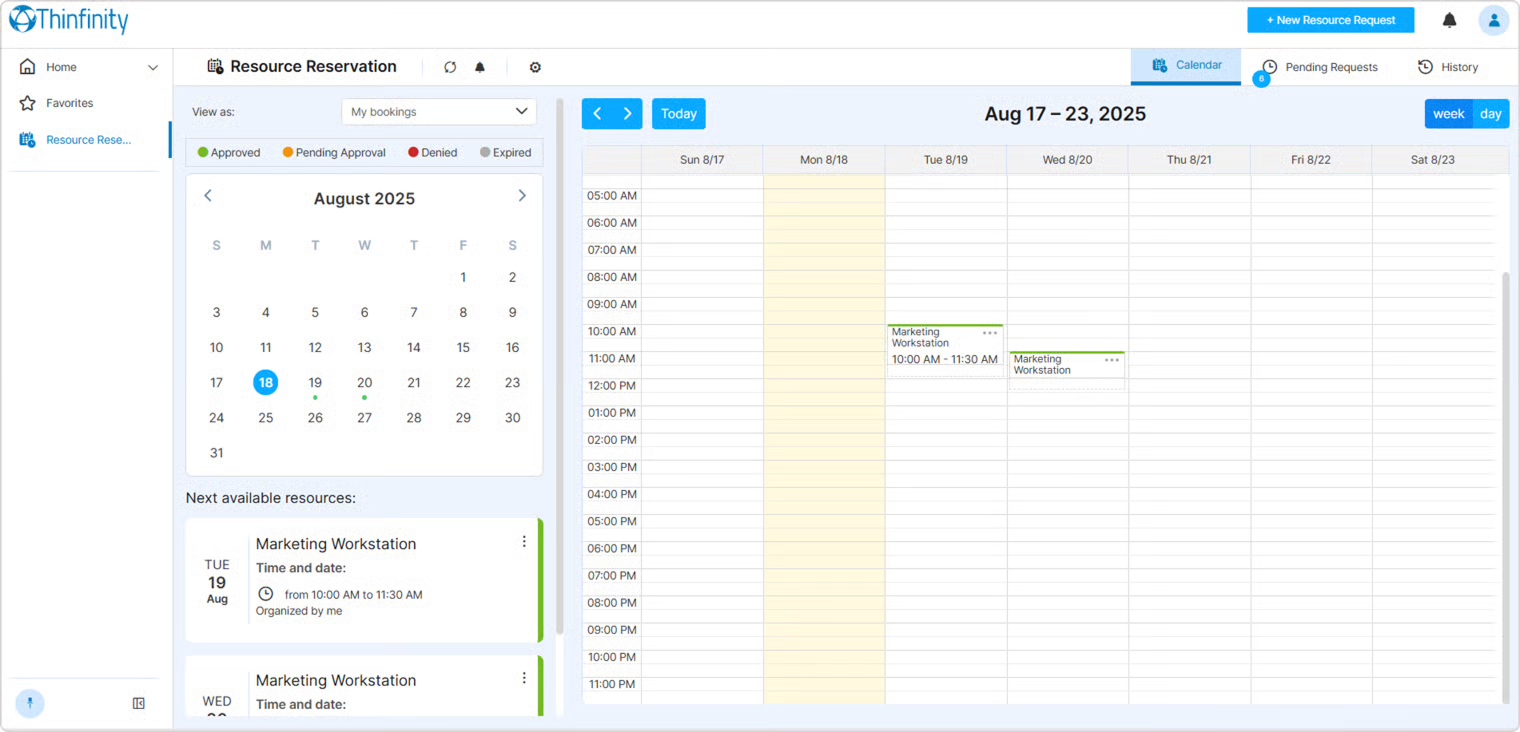Open the Pending Requests tab
The width and height of the screenshot is (1520, 732).
(x=1319, y=67)
